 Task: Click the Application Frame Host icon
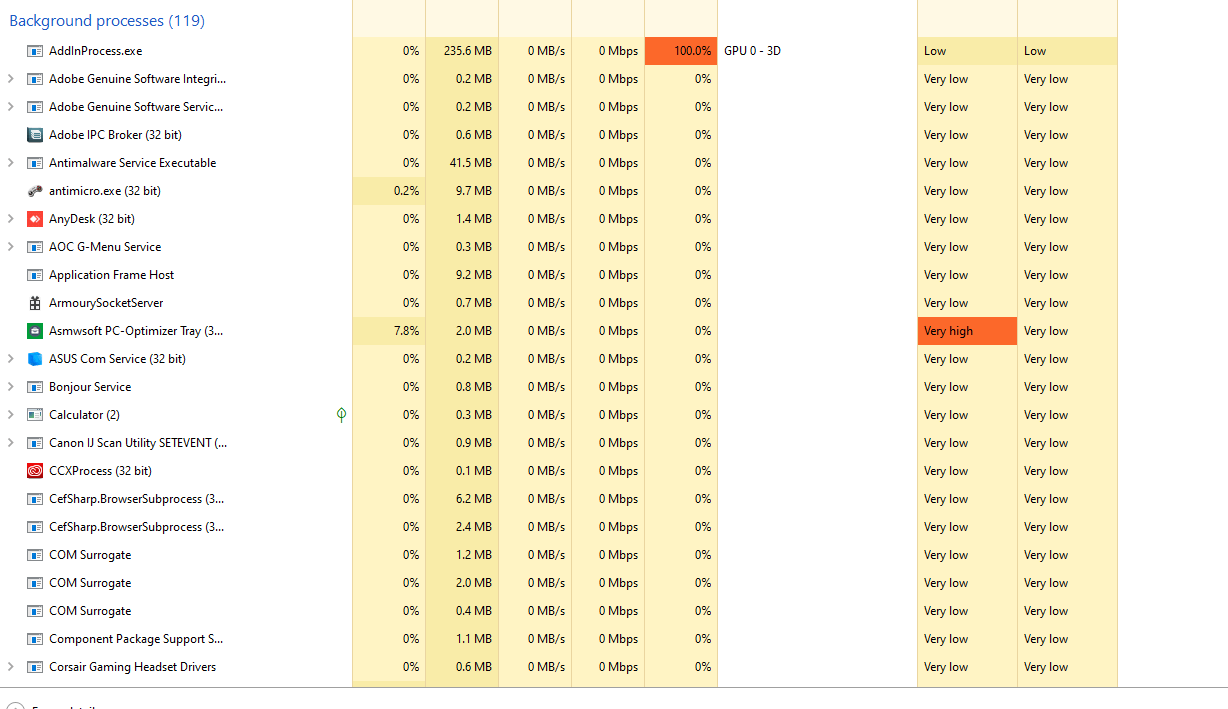pos(35,275)
